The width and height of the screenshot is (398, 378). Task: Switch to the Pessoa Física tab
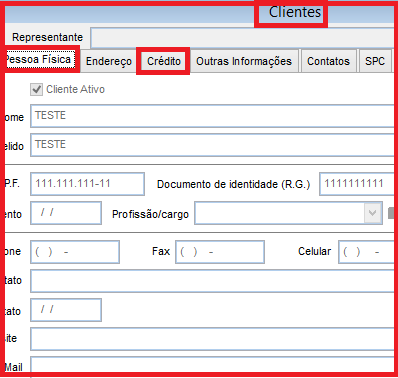[x=40, y=59]
